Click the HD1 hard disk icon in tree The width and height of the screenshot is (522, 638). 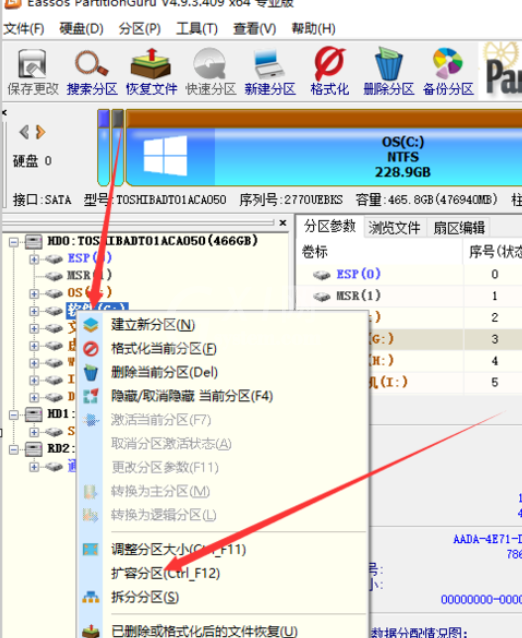point(33,415)
